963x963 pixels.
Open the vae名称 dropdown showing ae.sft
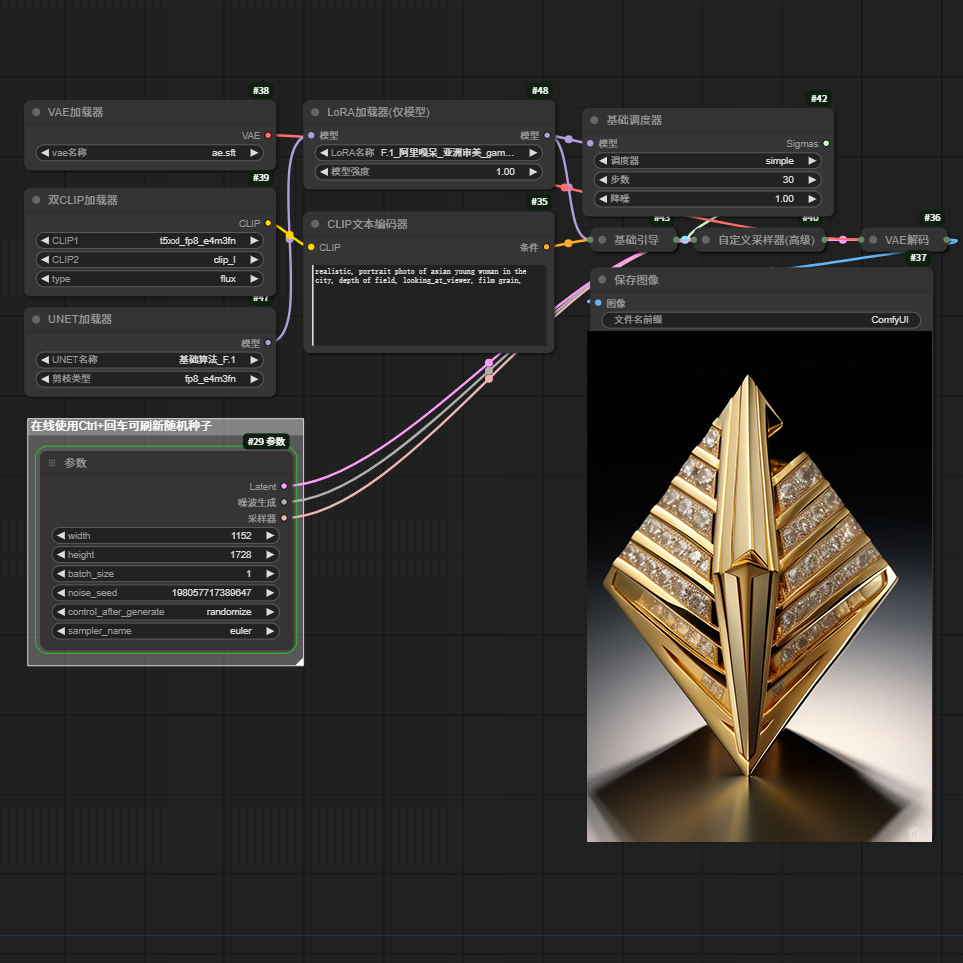(150, 153)
